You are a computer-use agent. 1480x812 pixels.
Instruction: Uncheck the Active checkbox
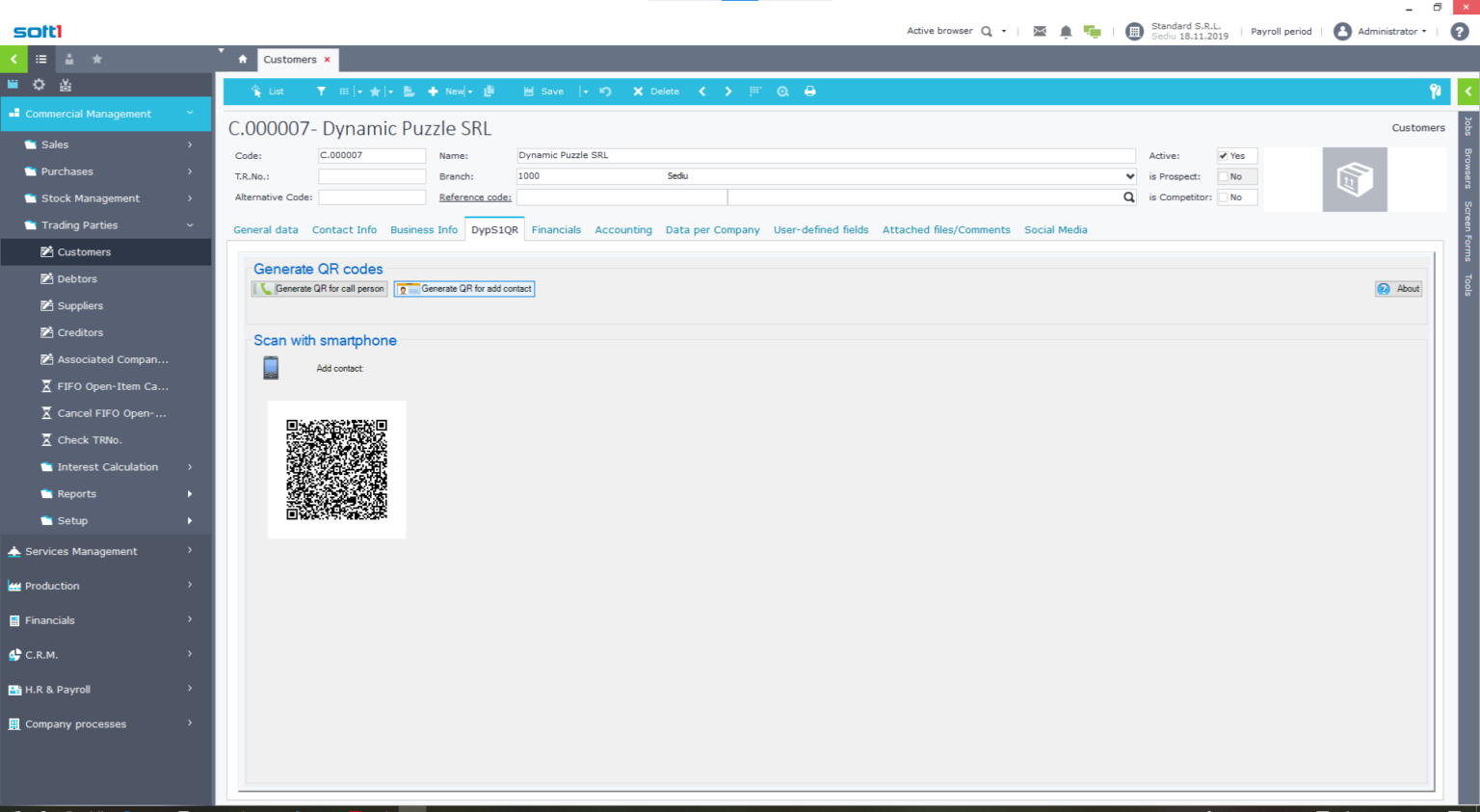click(1224, 156)
